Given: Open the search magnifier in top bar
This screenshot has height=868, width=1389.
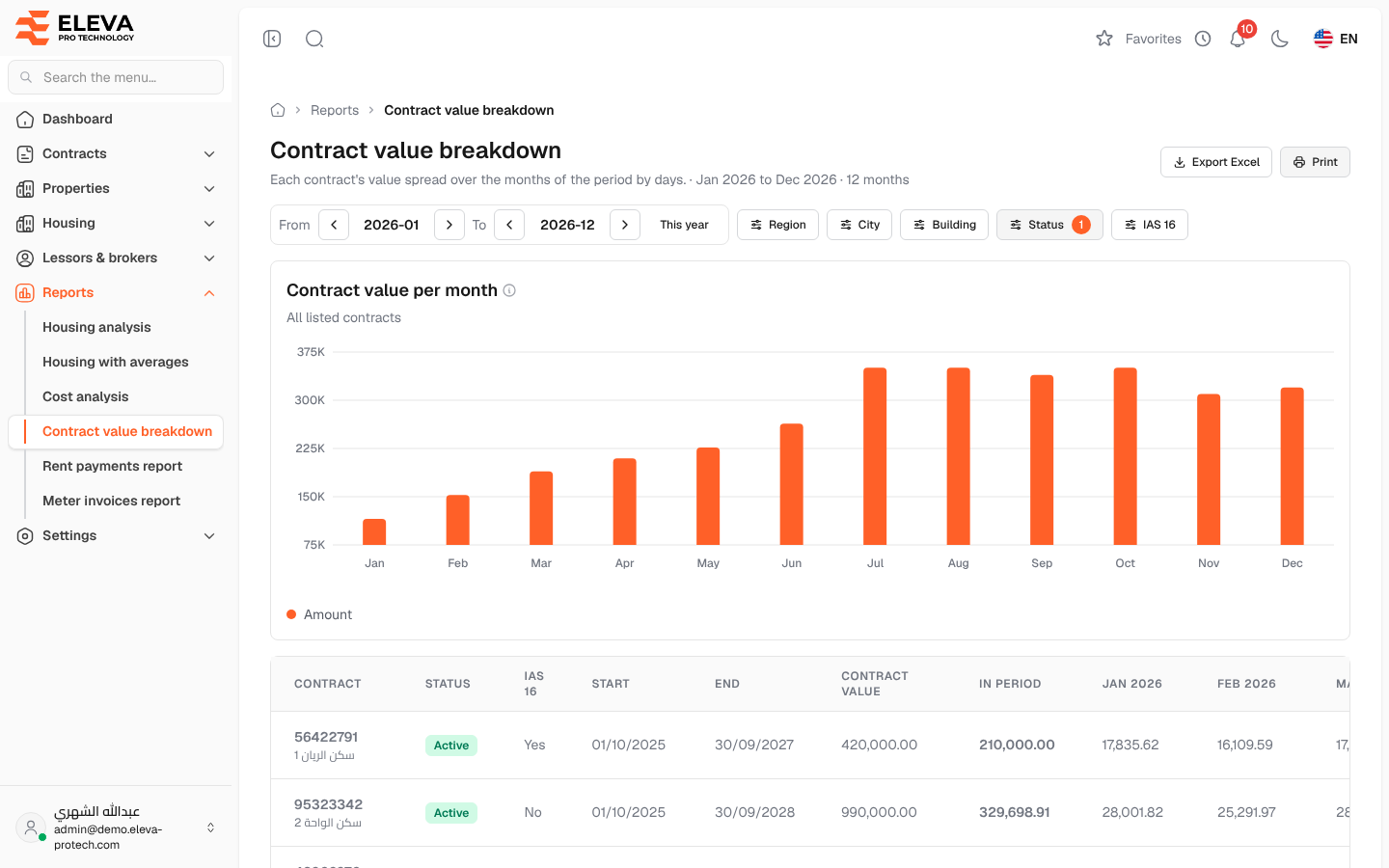Looking at the screenshot, I should click(314, 39).
